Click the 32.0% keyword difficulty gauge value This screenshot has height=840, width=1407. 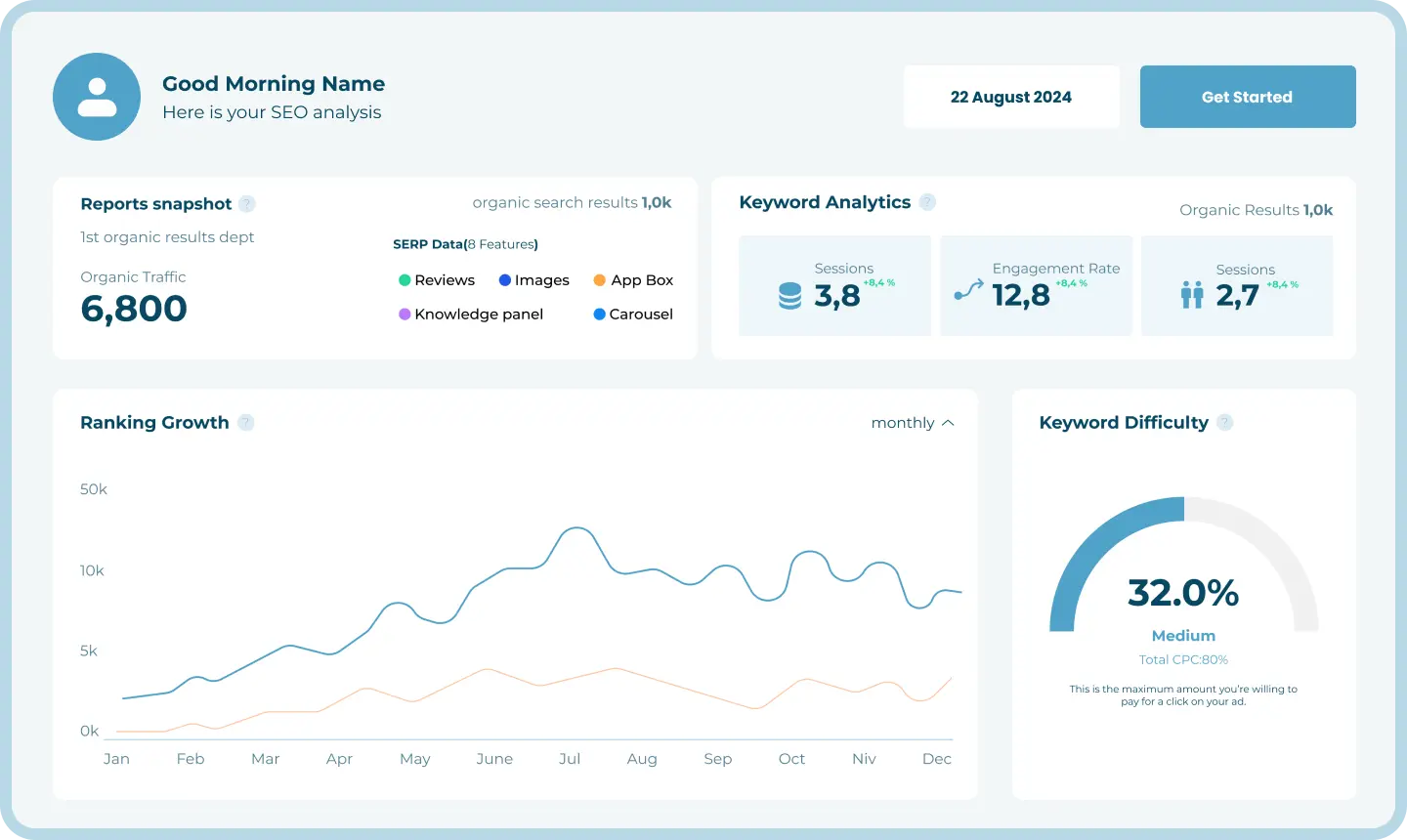(1183, 593)
